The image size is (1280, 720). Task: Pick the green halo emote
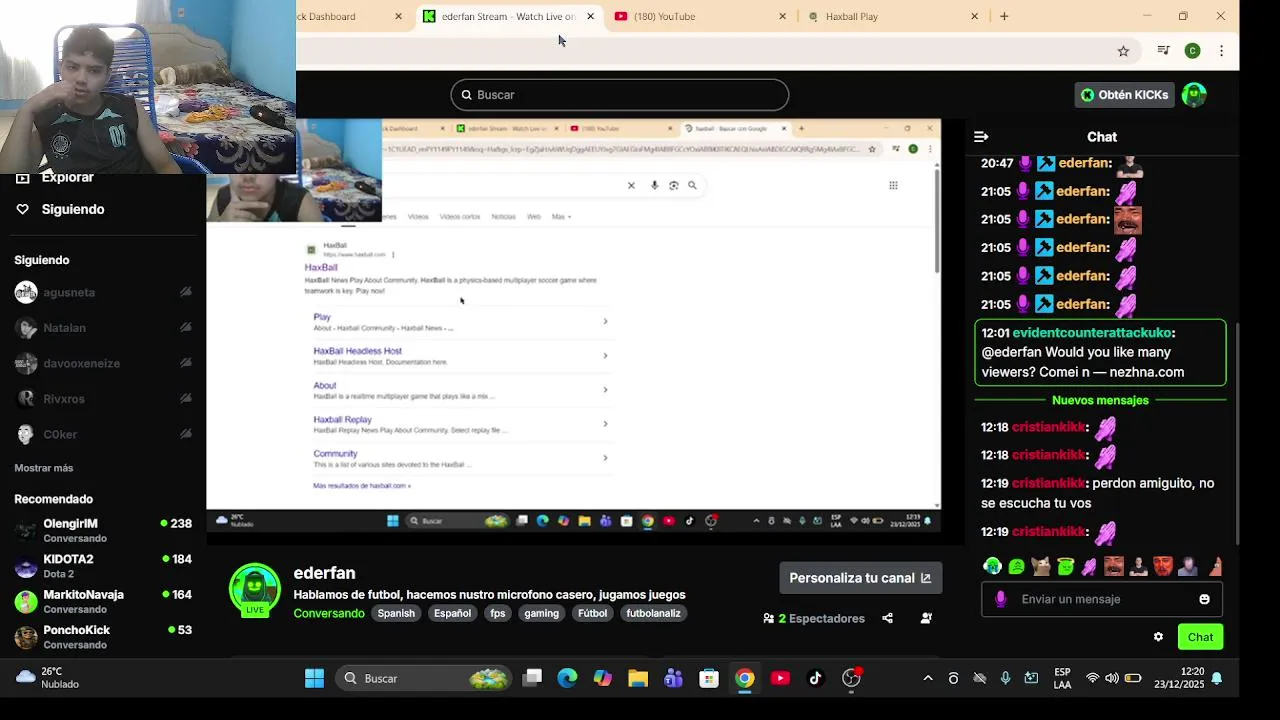(x=1065, y=567)
